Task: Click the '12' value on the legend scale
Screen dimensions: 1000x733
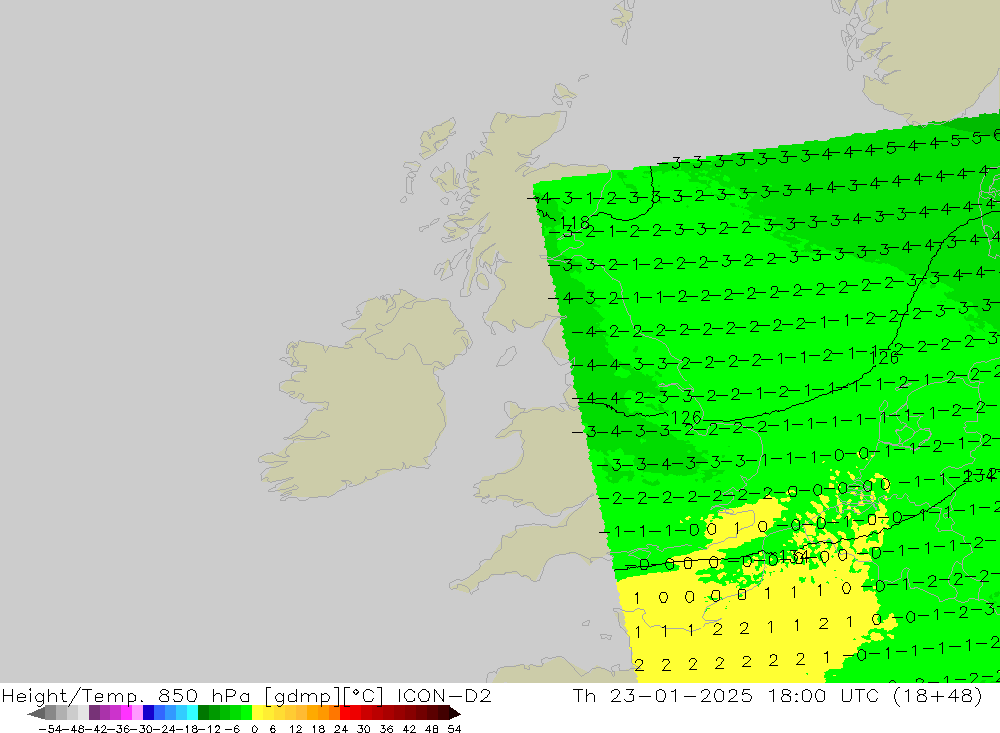Action: coord(295,729)
